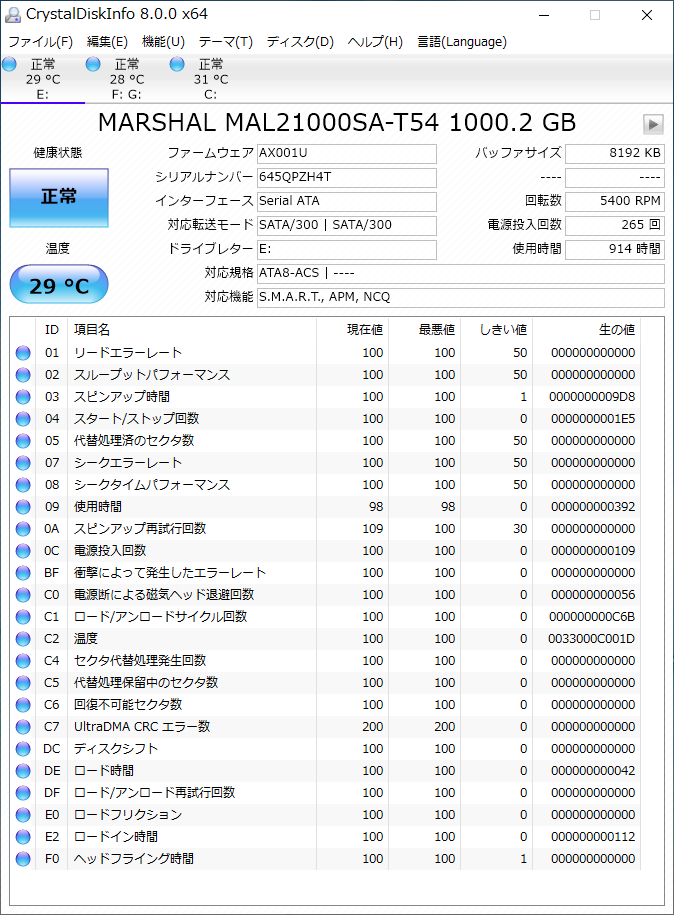
Task: Open the 機能(U) menu
Action: (x=163, y=42)
